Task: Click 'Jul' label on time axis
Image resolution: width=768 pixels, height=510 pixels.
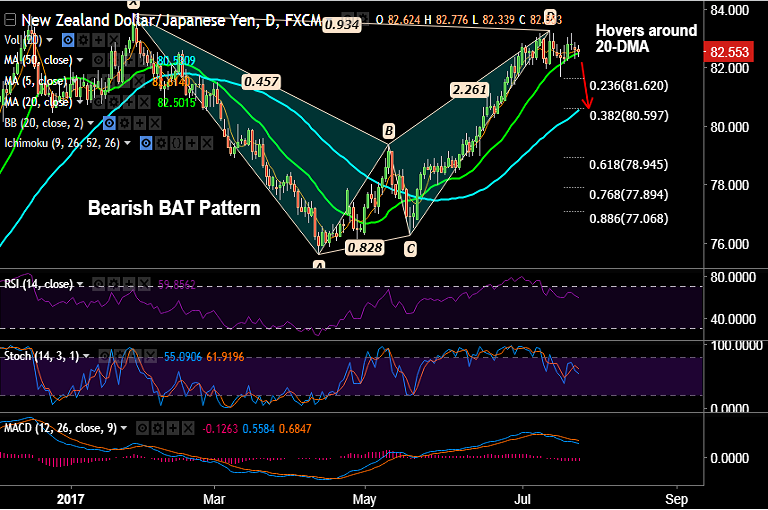Action: pyautogui.click(x=523, y=499)
